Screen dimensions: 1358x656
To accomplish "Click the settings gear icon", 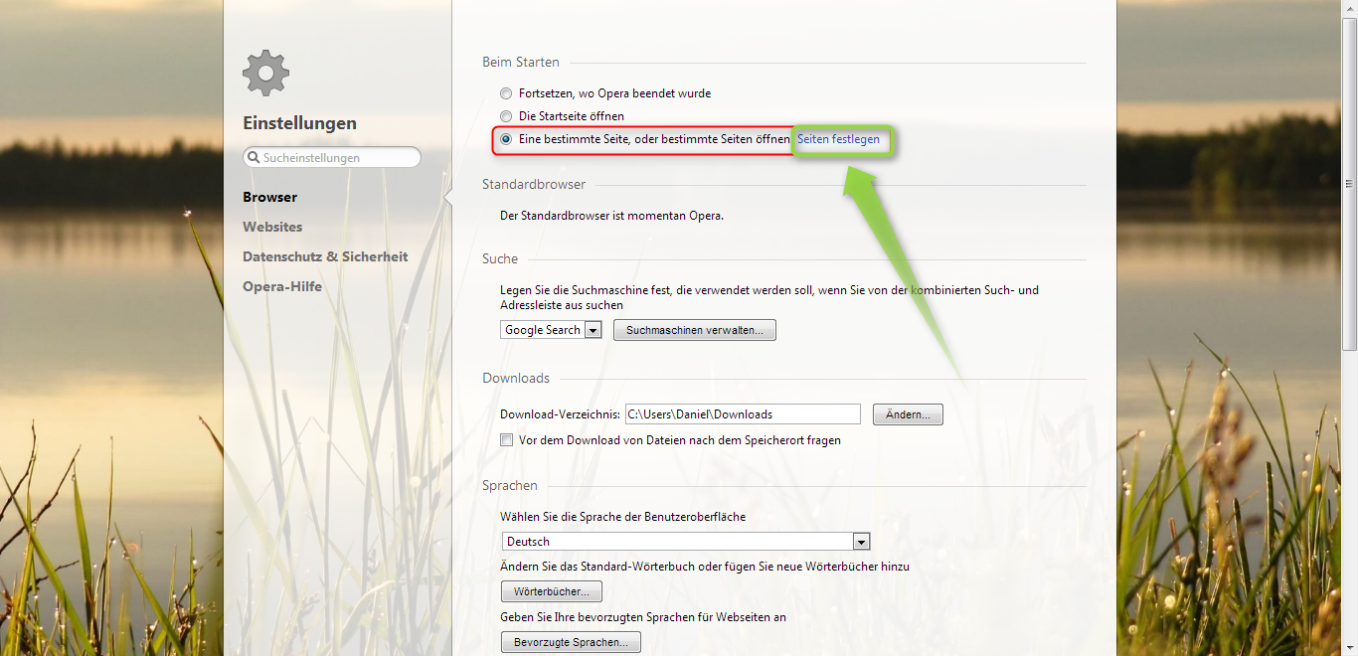I will 266,73.
